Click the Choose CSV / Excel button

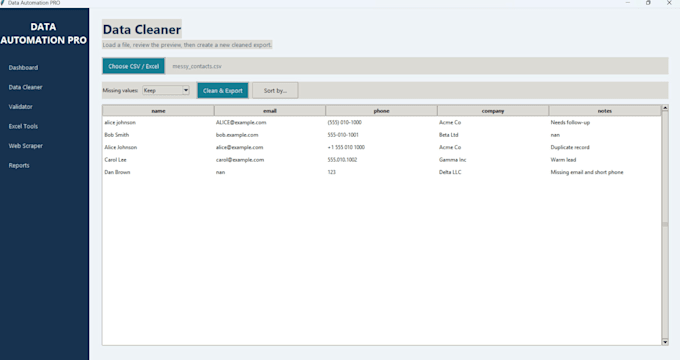tap(134, 66)
